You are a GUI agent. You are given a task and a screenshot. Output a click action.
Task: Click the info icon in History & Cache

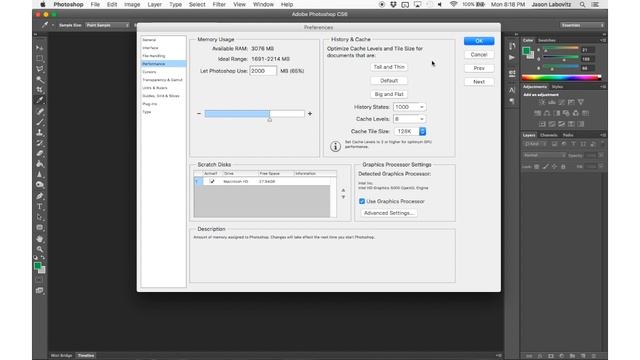tap(335, 146)
